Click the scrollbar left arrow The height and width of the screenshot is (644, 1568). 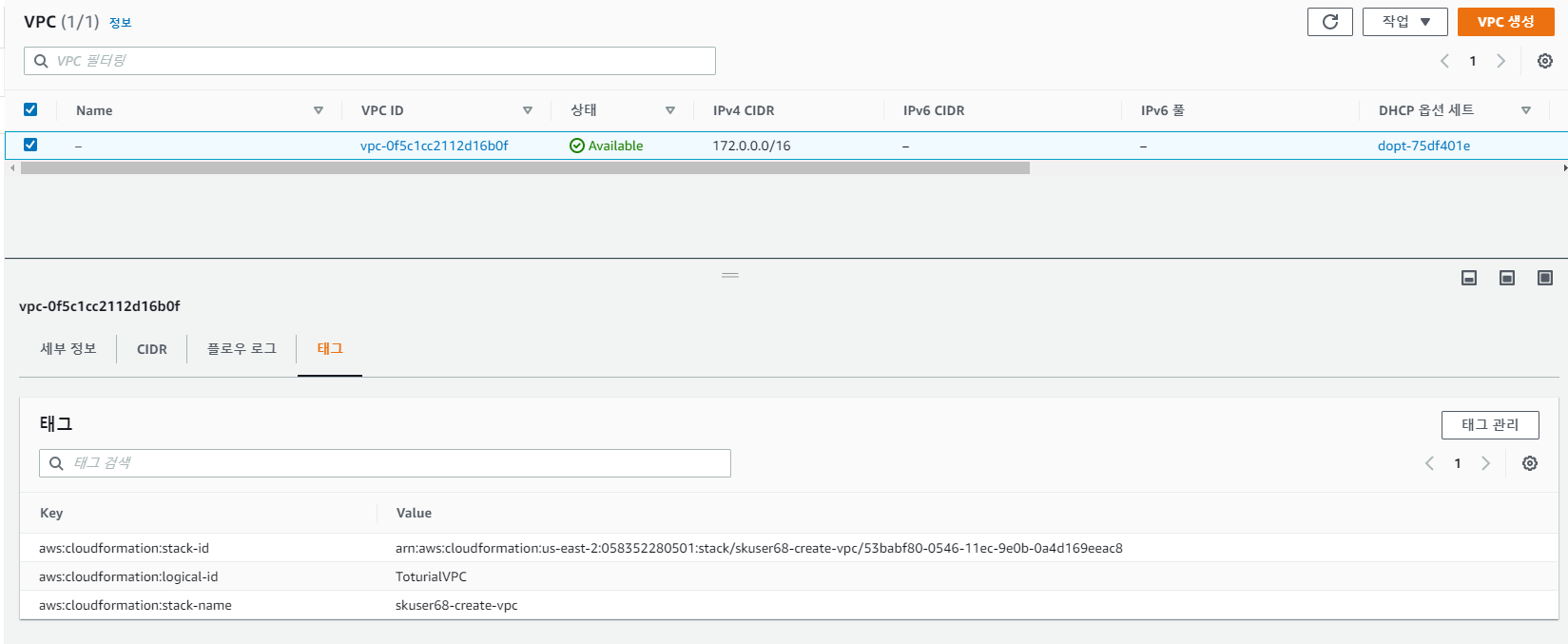11,167
